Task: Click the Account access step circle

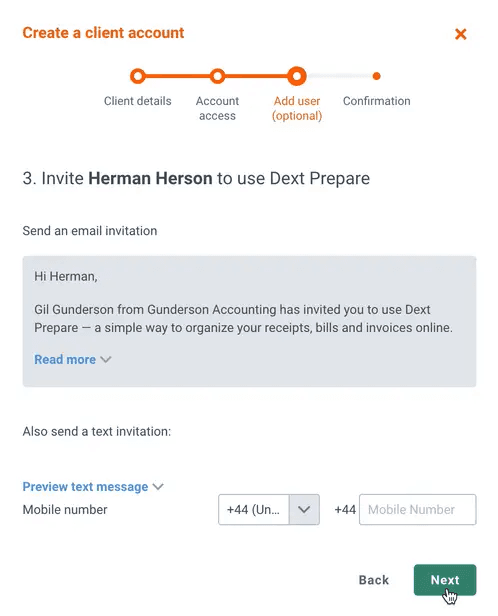Action: click(217, 76)
